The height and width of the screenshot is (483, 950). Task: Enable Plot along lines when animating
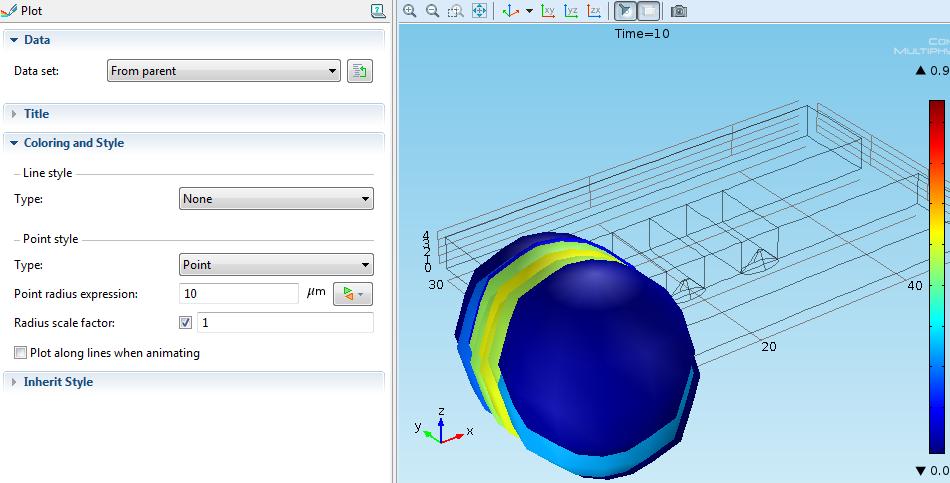click(21, 353)
